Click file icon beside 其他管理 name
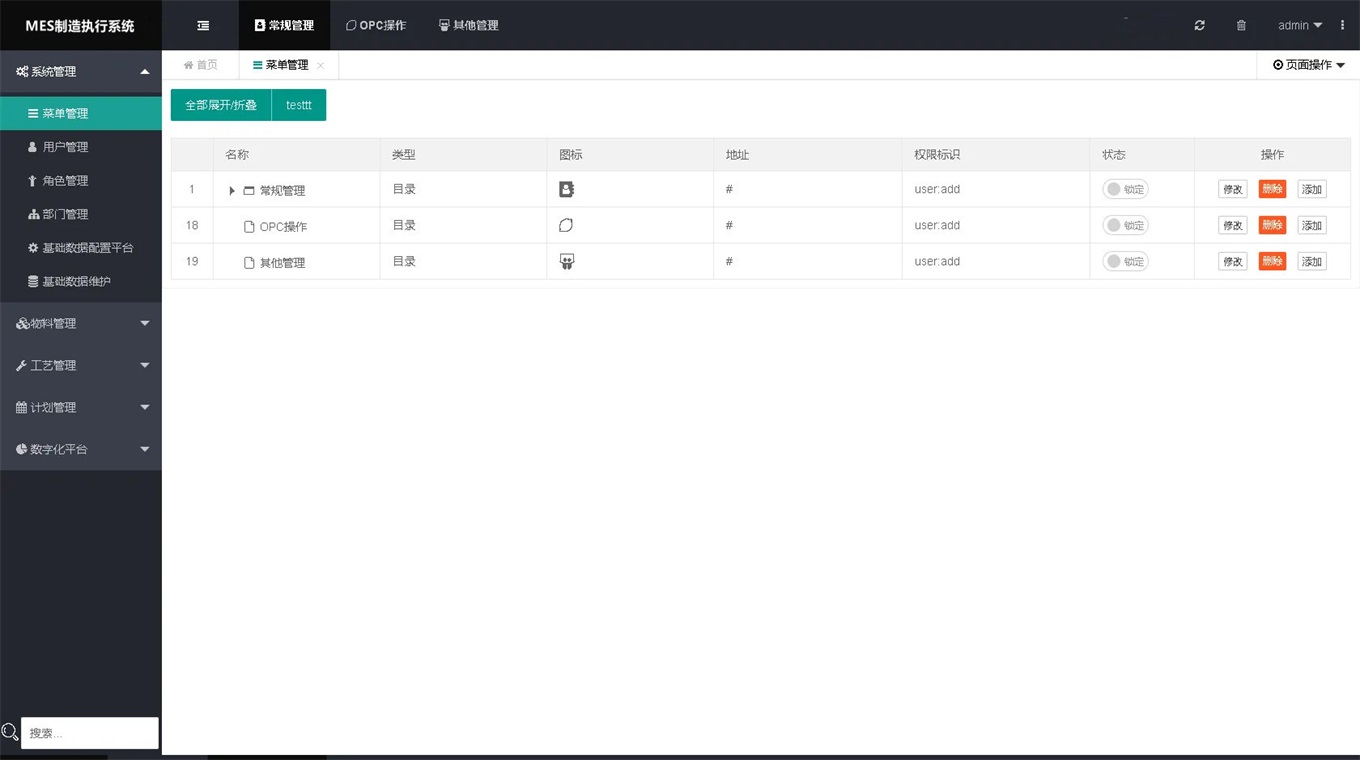The image size is (1360, 760). pyautogui.click(x=250, y=263)
